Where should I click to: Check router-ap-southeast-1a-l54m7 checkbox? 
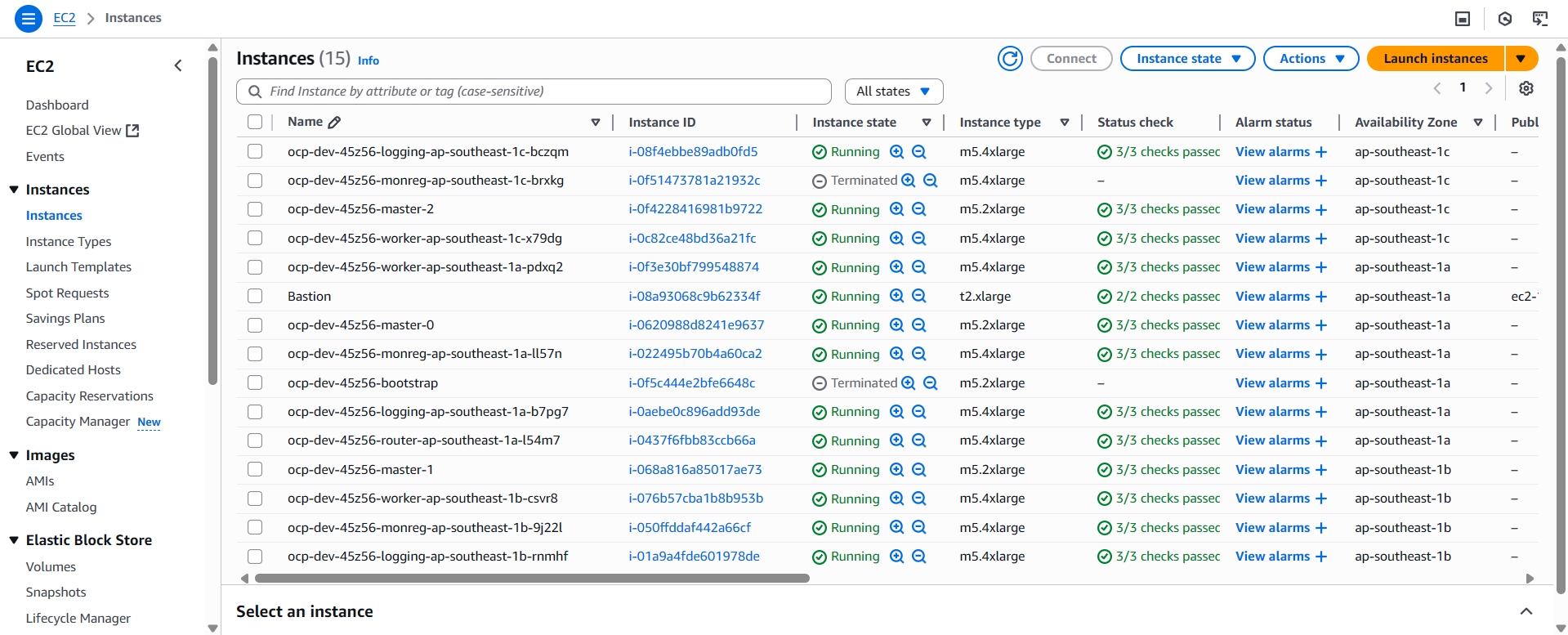(x=255, y=440)
